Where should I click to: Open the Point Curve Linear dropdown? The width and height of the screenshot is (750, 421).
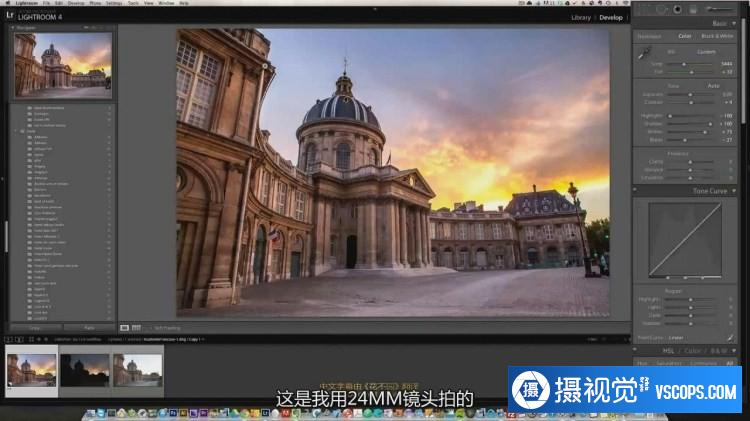click(676, 338)
